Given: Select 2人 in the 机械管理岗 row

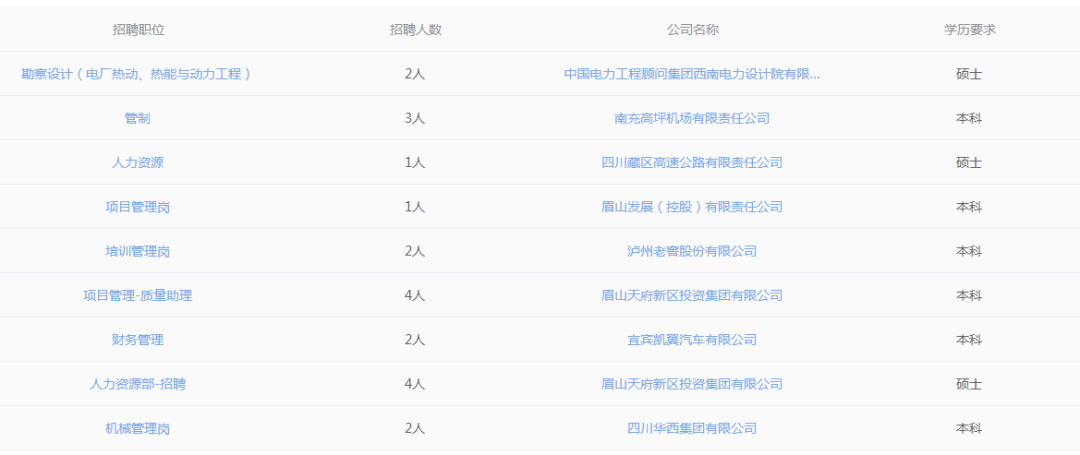Looking at the screenshot, I should tap(415, 428).
